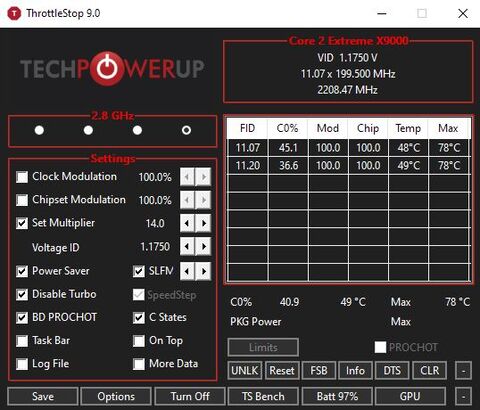Click the ThrottleStop app icon in title bar
The height and width of the screenshot is (410, 480).
[x=14, y=14]
